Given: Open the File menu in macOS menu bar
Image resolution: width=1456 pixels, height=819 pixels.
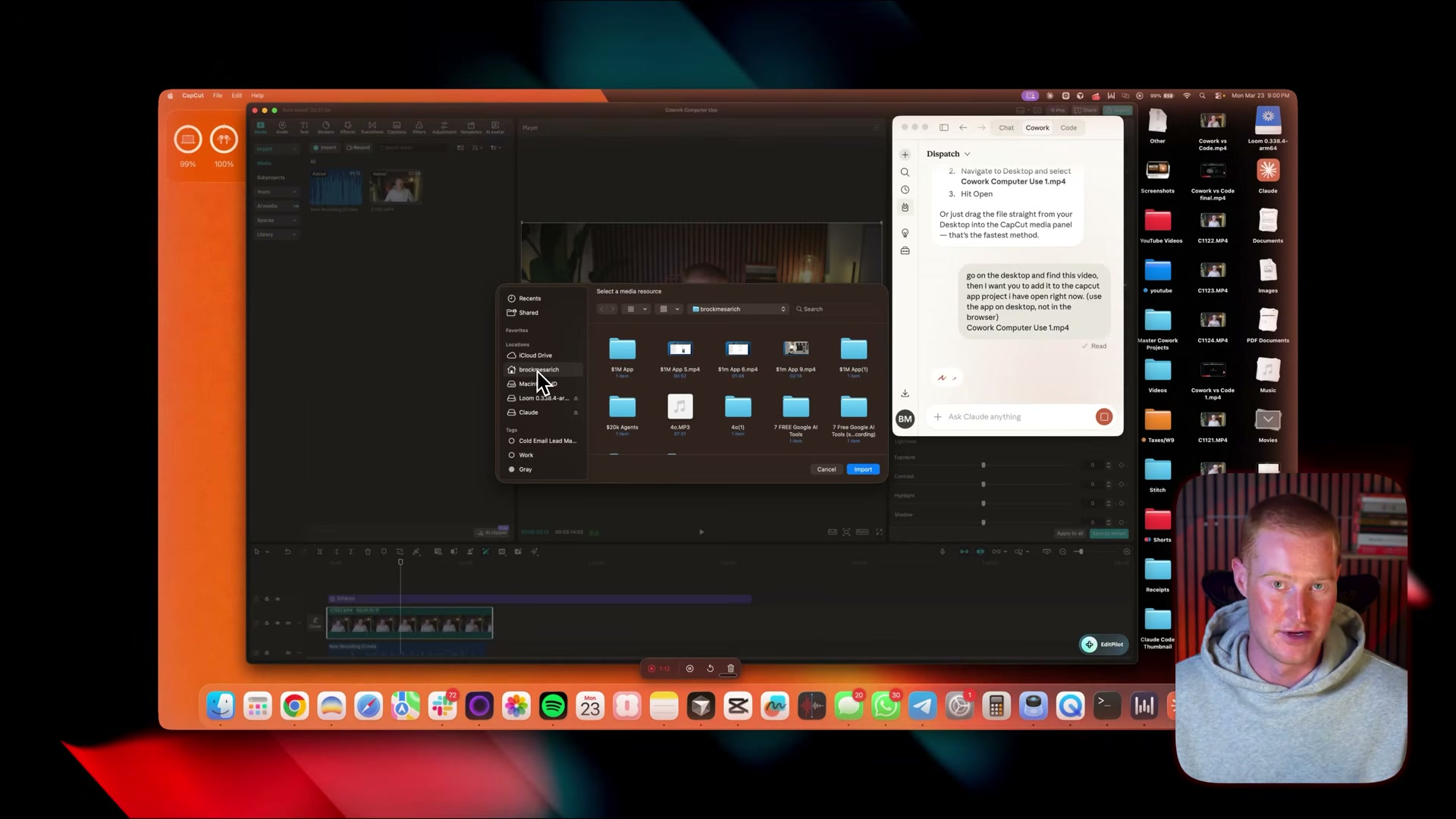Looking at the screenshot, I should pyautogui.click(x=218, y=96).
